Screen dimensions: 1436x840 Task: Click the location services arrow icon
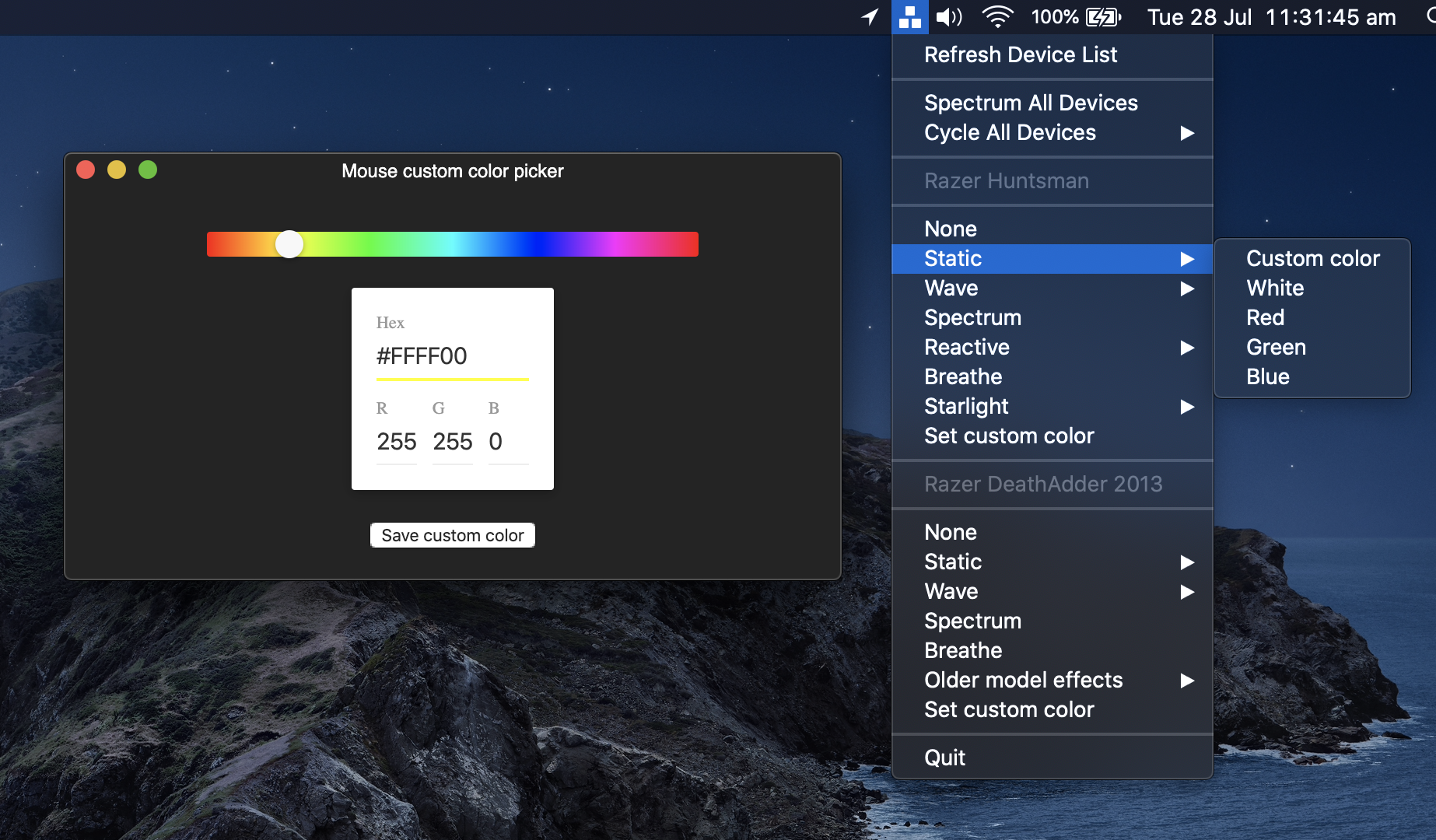click(x=870, y=17)
